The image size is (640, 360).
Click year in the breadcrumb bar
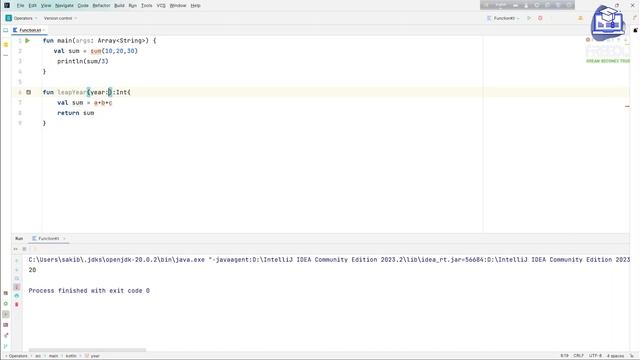(93, 356)
